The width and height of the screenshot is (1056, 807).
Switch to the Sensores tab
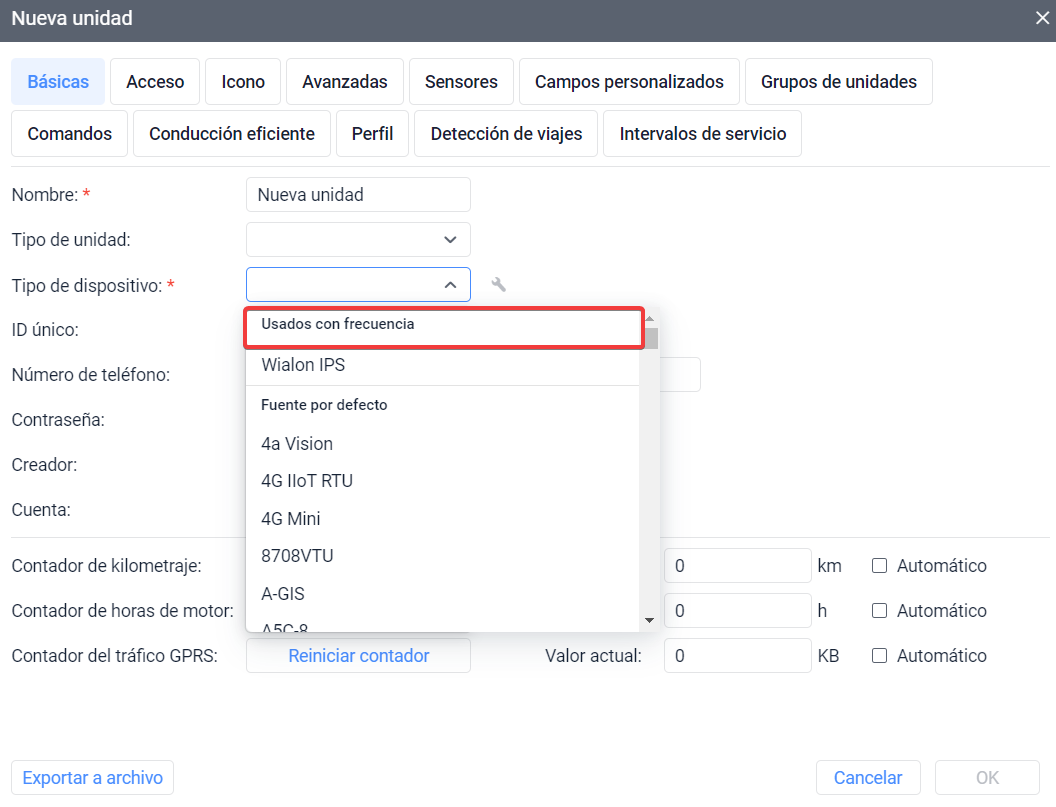pyautogui.click(x=461, y=81)
